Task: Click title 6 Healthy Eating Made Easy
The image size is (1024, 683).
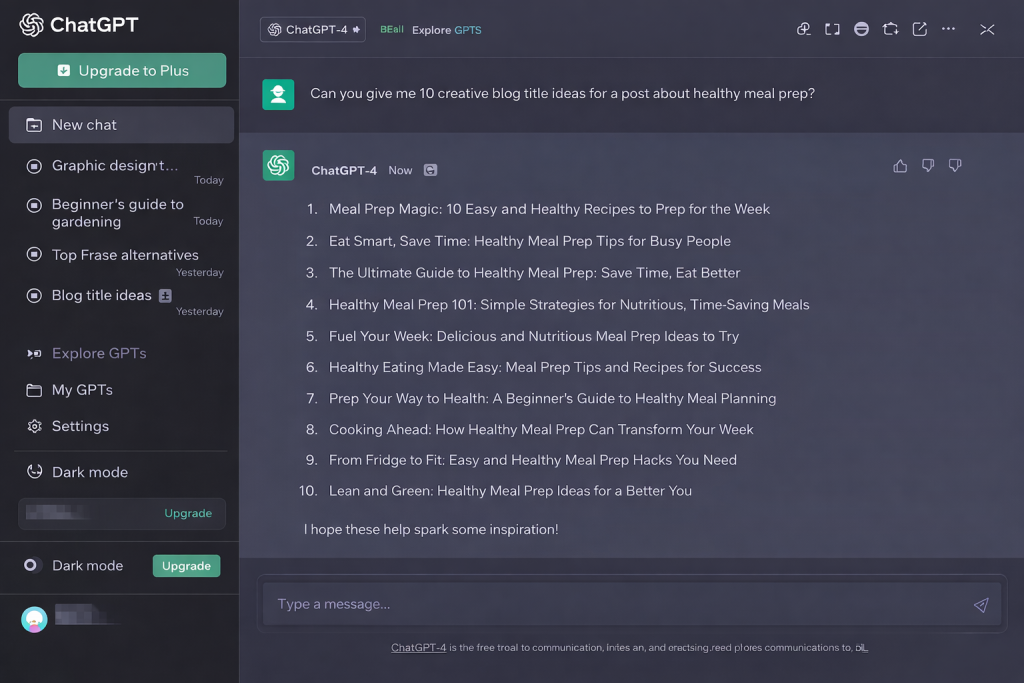Action: 545,367
